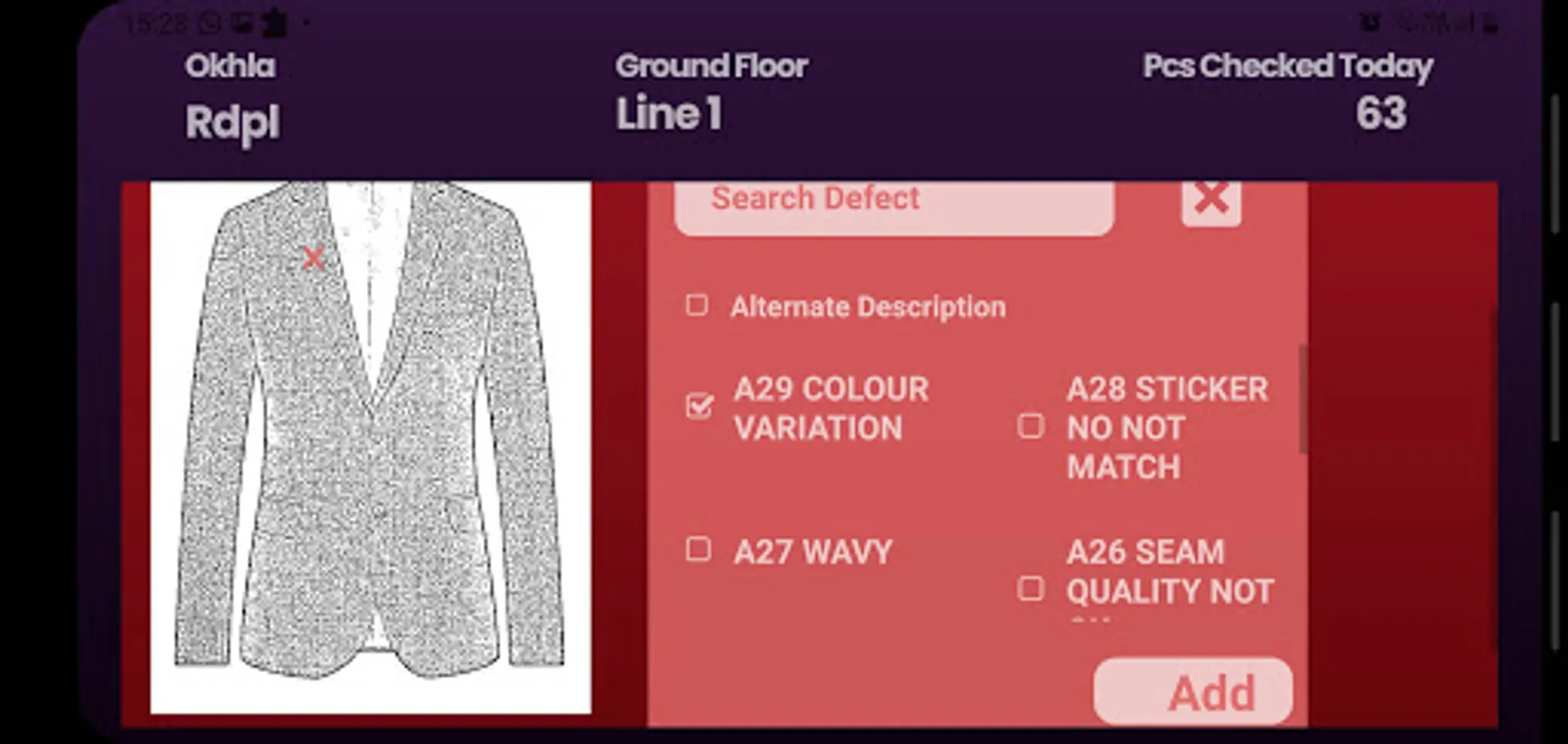1568x744 pixels.
Task: Tap the battery icon in the status bar
Action: click(x=1490, y=24)
